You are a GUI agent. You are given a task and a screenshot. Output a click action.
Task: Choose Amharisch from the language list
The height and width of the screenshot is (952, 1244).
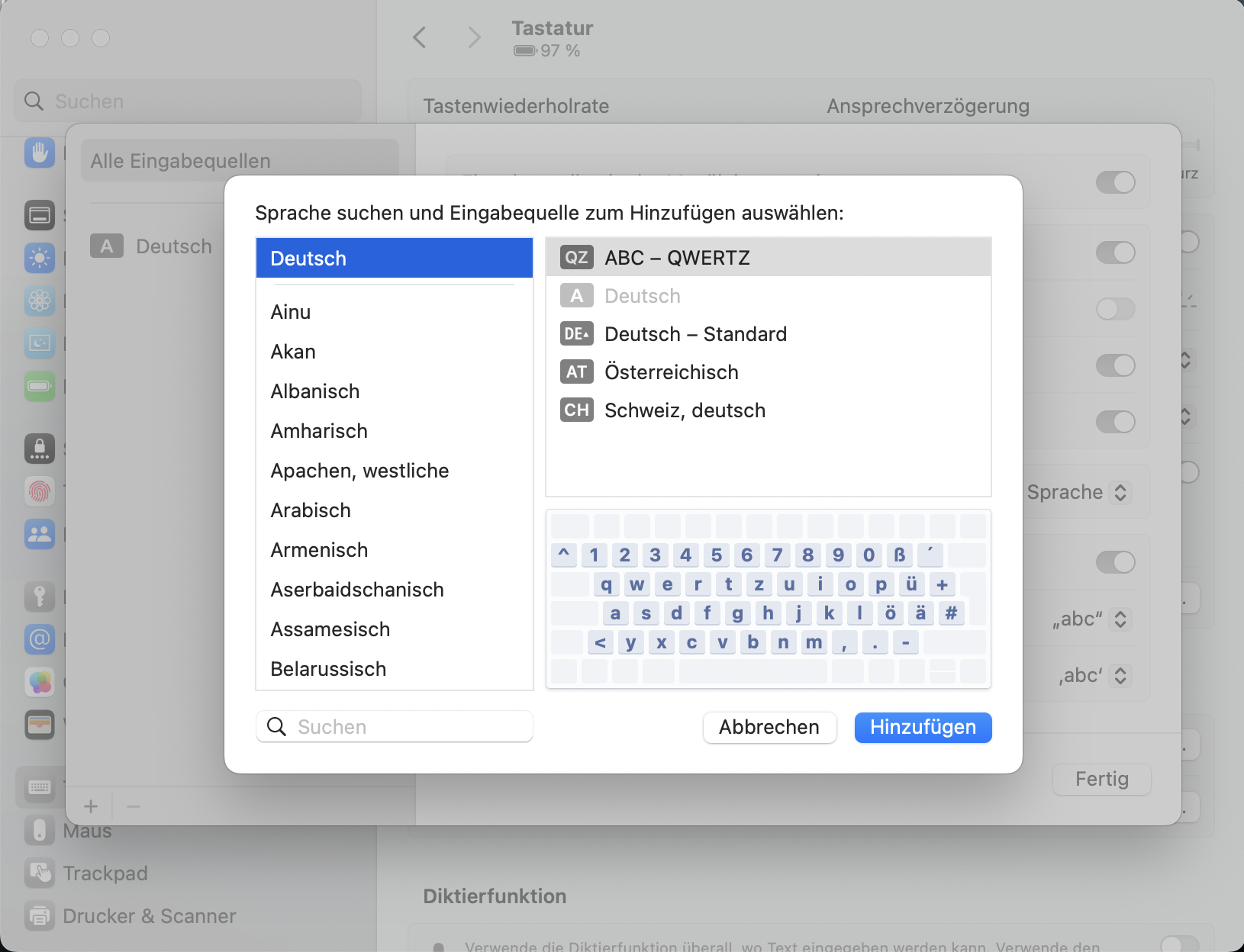pyautogui.click(x=395, y=431)
